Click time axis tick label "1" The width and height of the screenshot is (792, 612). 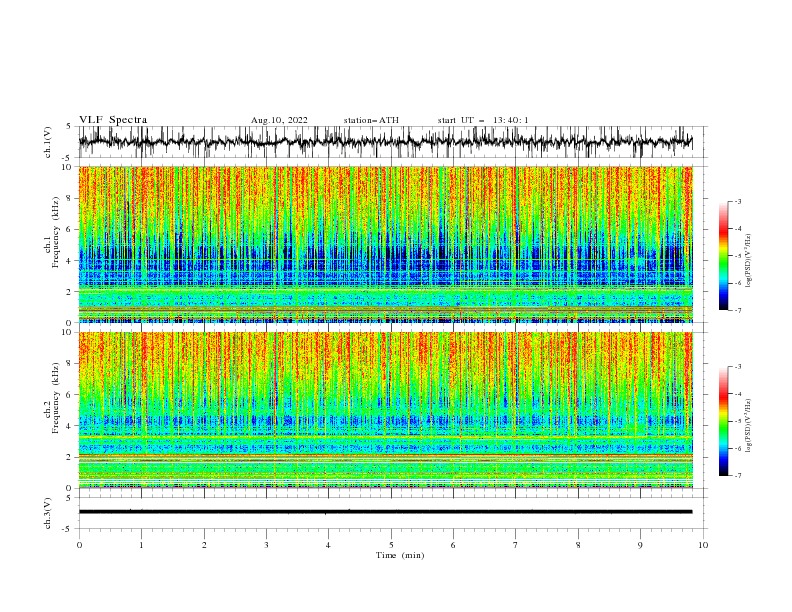(141, 545)
